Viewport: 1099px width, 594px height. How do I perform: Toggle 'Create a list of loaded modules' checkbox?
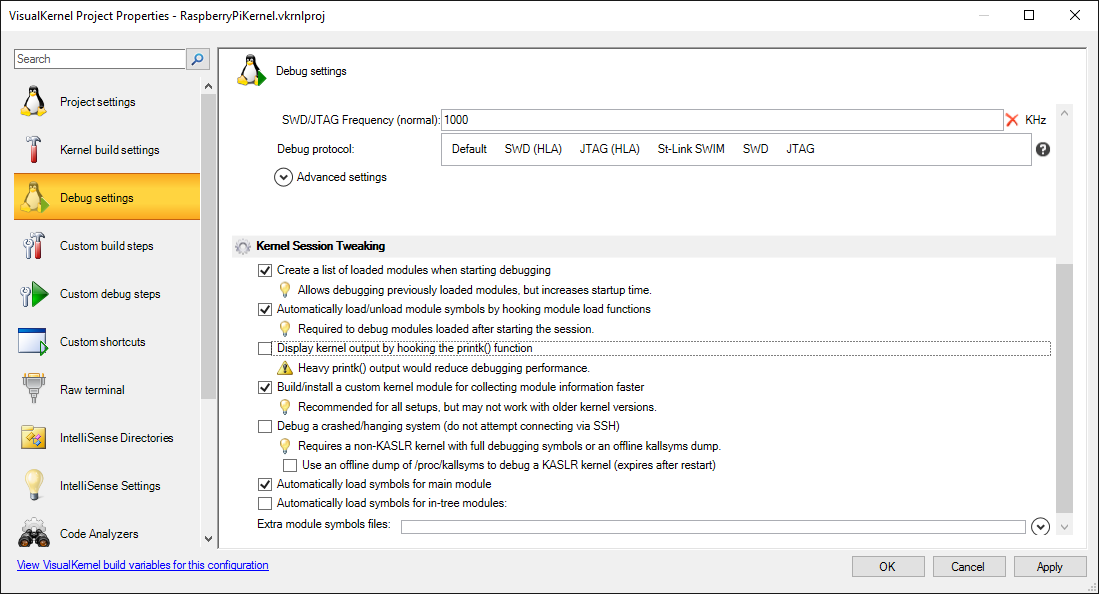(x=265, y=270)
